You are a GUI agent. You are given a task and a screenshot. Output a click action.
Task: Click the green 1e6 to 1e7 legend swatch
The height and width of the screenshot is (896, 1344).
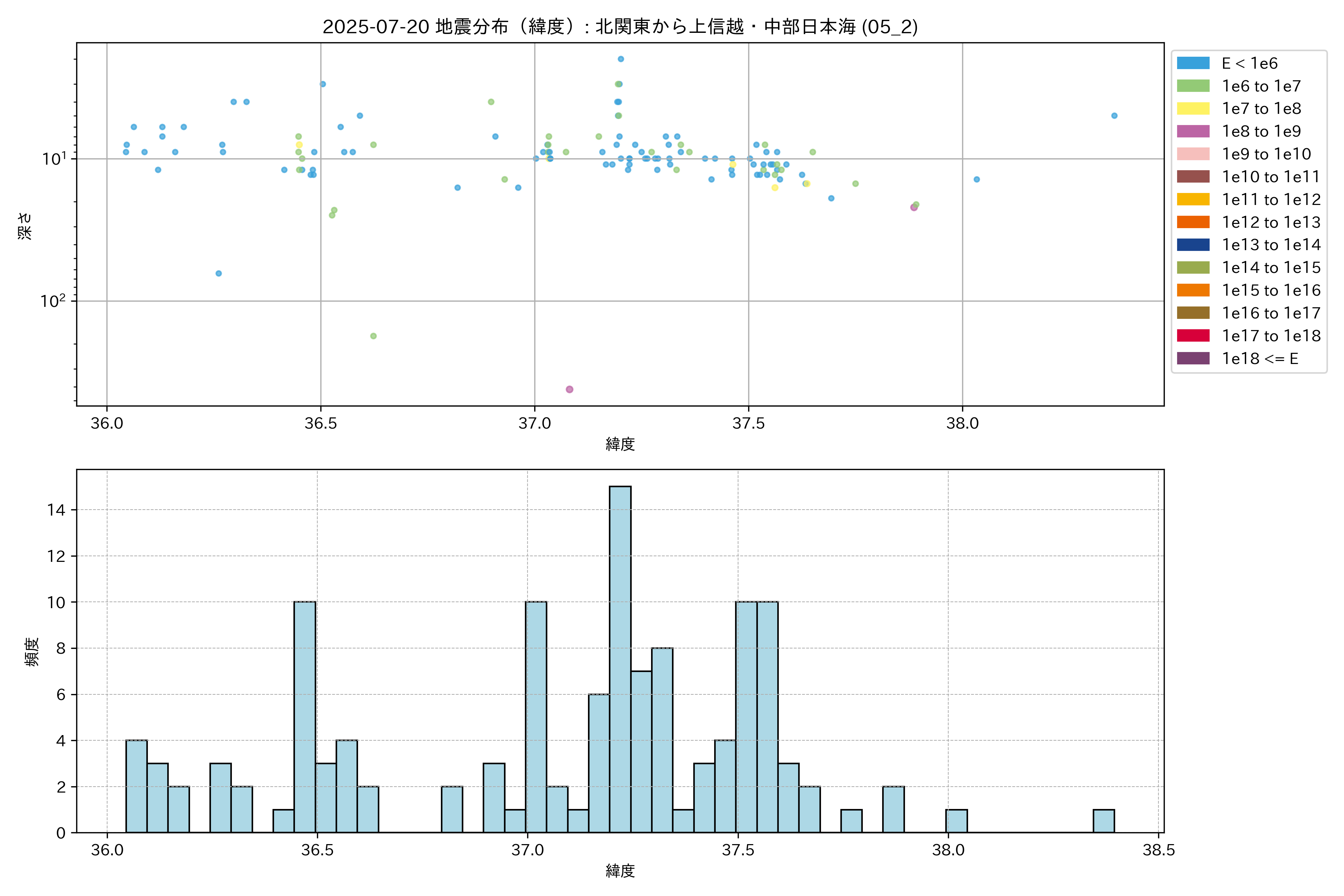(1193, 86)
